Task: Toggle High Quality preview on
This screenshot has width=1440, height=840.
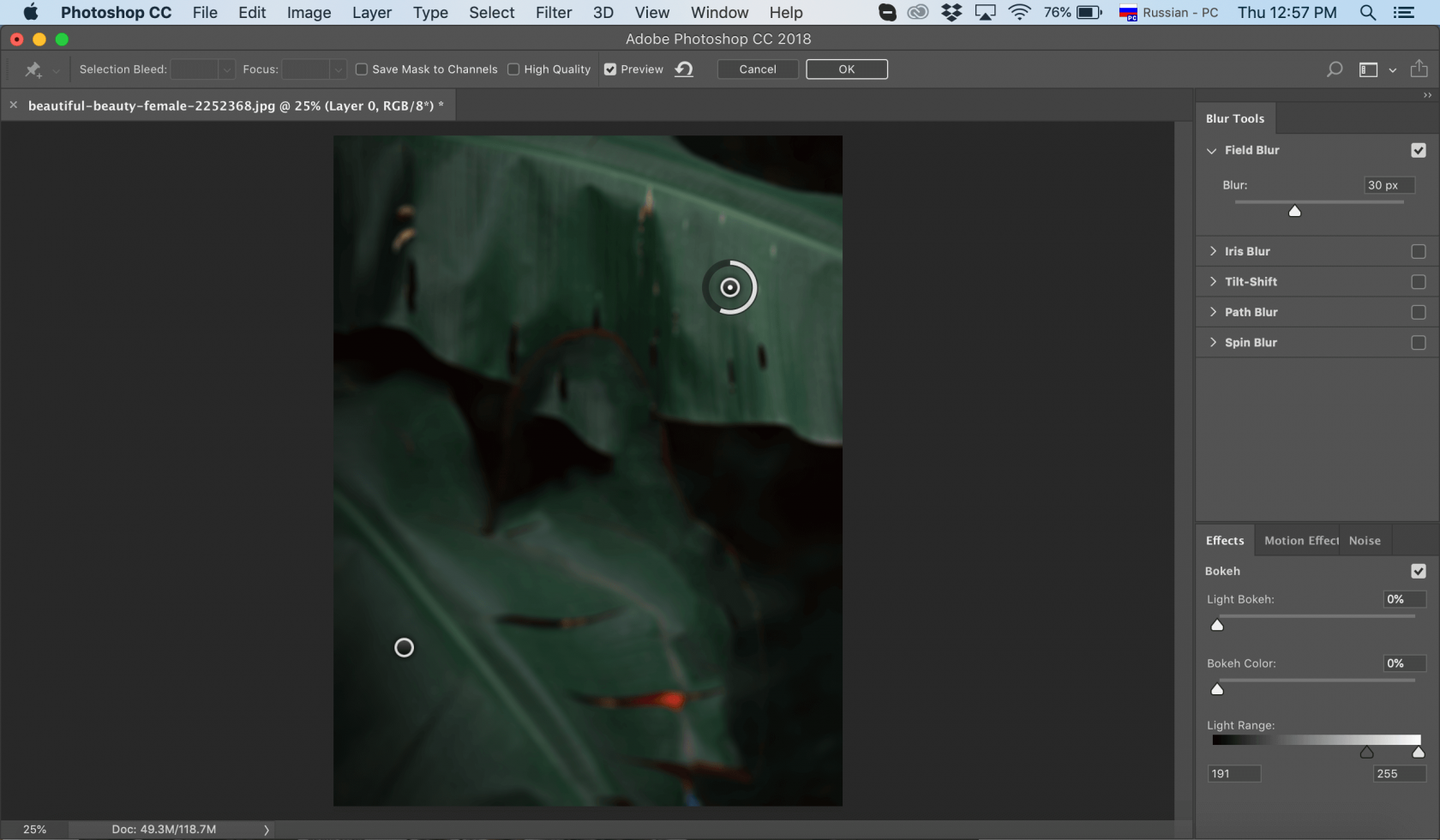Action: pos(513,69)
